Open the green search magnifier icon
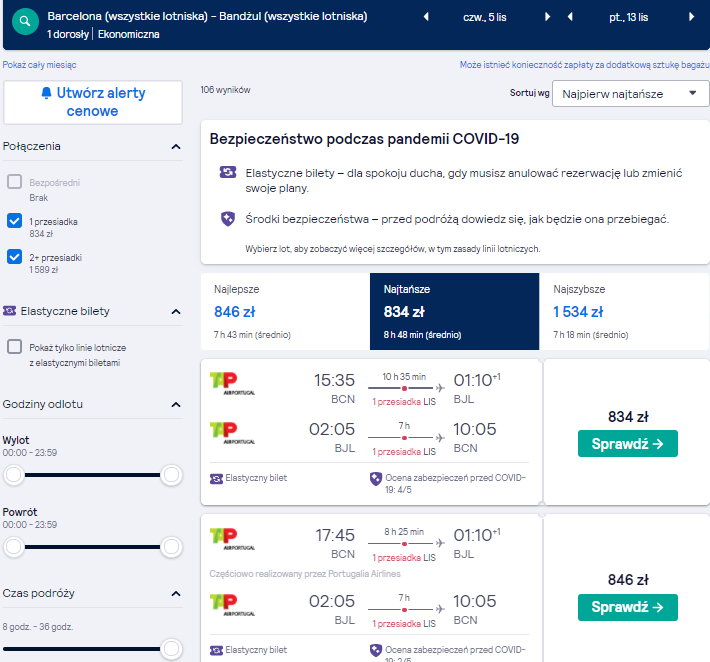 (x=25, y=21)
